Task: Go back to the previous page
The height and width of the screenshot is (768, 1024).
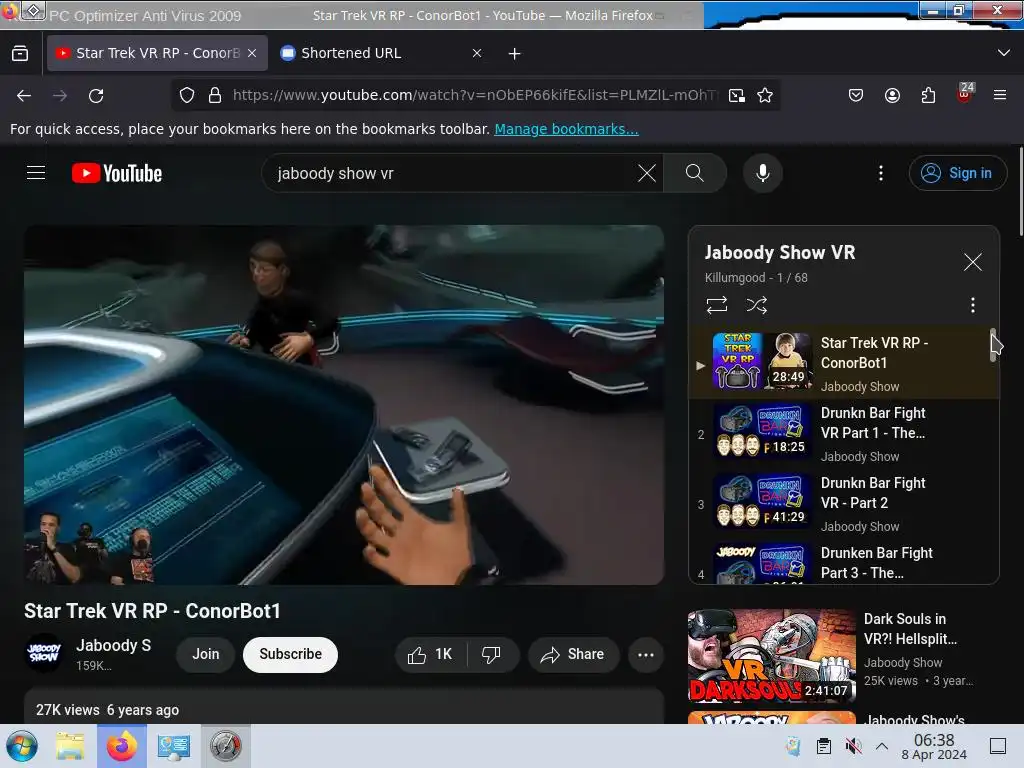Action: pyautogui.click(x=24, y=96)
